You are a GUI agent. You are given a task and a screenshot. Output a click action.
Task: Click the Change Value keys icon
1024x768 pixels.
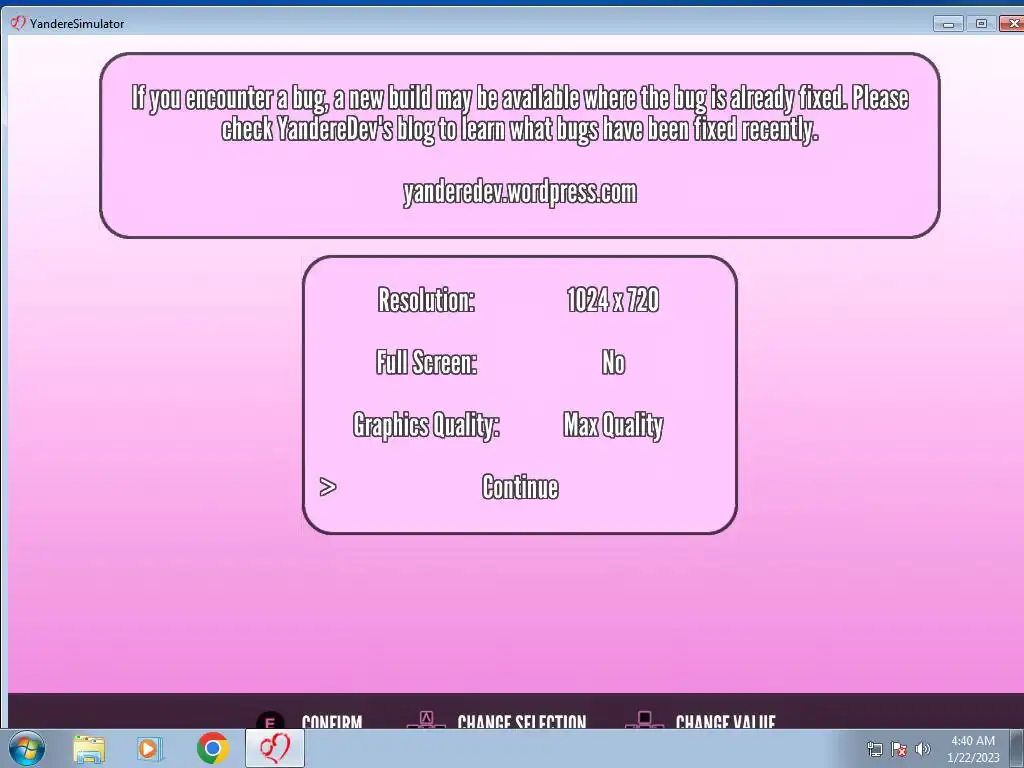coord(645,720)
